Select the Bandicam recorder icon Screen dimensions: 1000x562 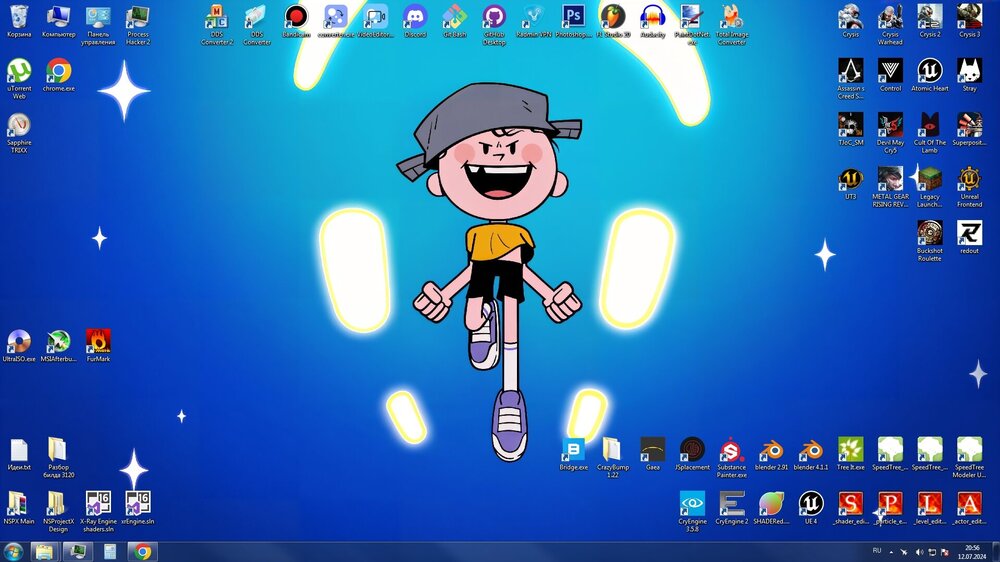click(x=296, y=18)
